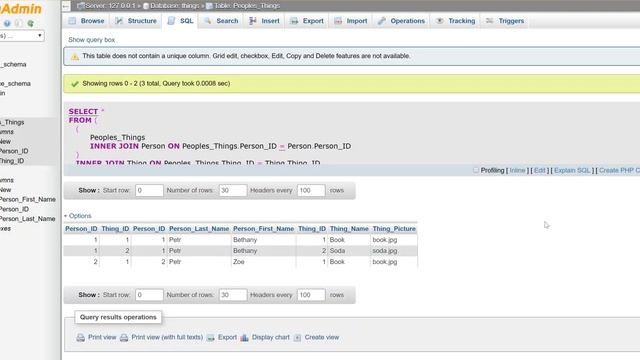The width and height of the screenshot is (640, 360).
Task: Click the green success checkmark icon
Action: [75, 84]
